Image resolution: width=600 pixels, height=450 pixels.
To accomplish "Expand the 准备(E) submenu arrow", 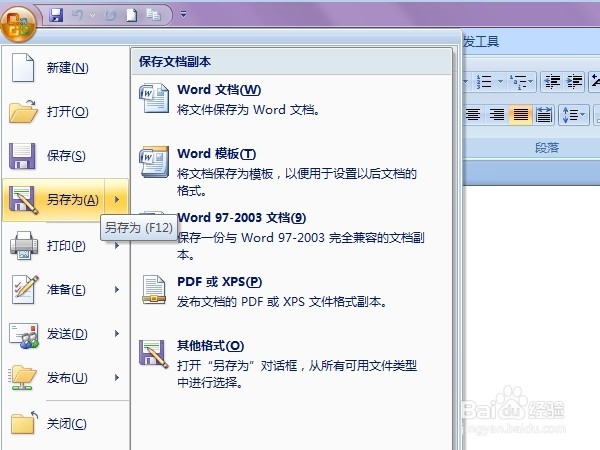I will pos(117,290).
